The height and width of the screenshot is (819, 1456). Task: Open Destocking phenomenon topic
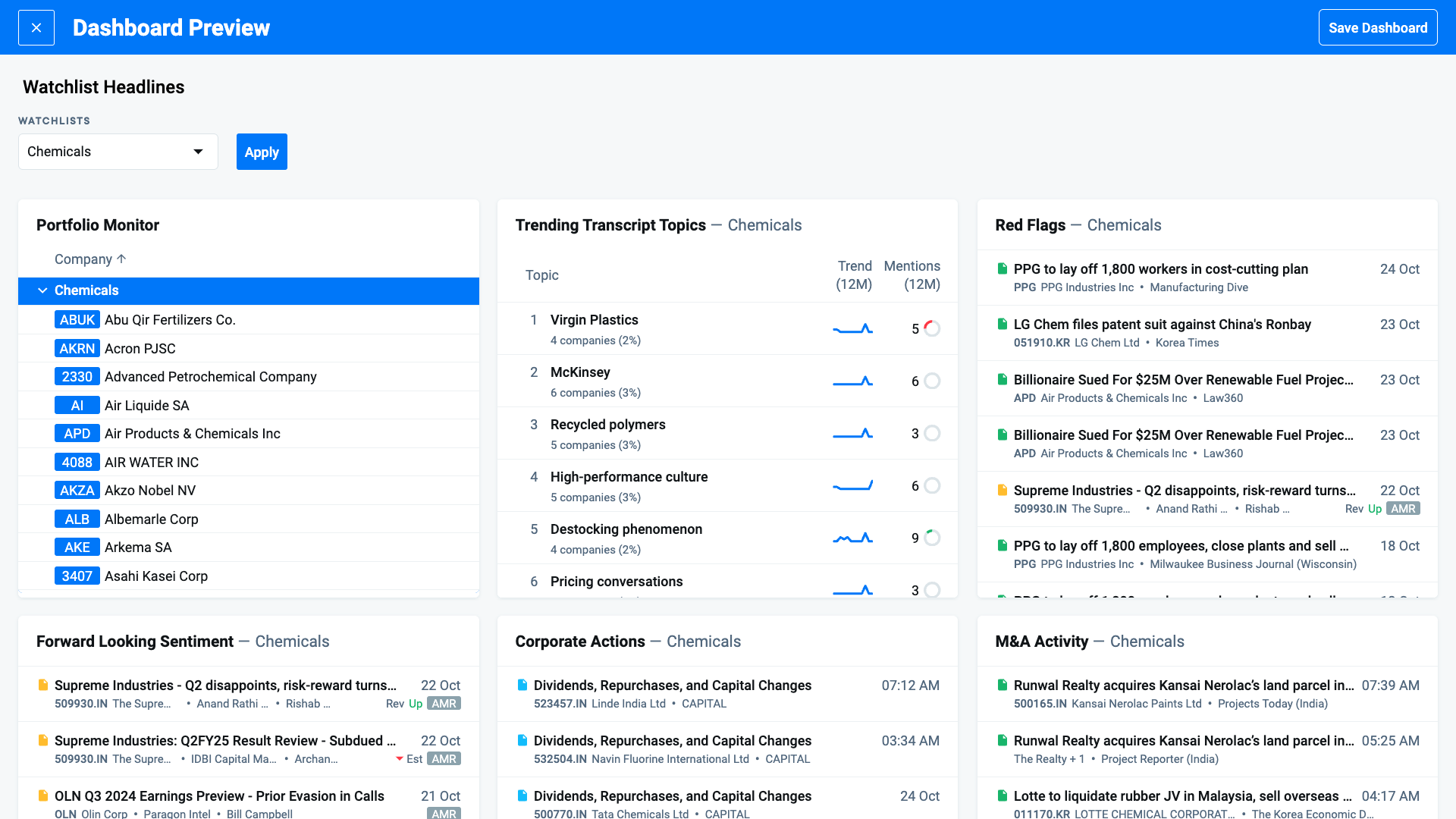626,529
